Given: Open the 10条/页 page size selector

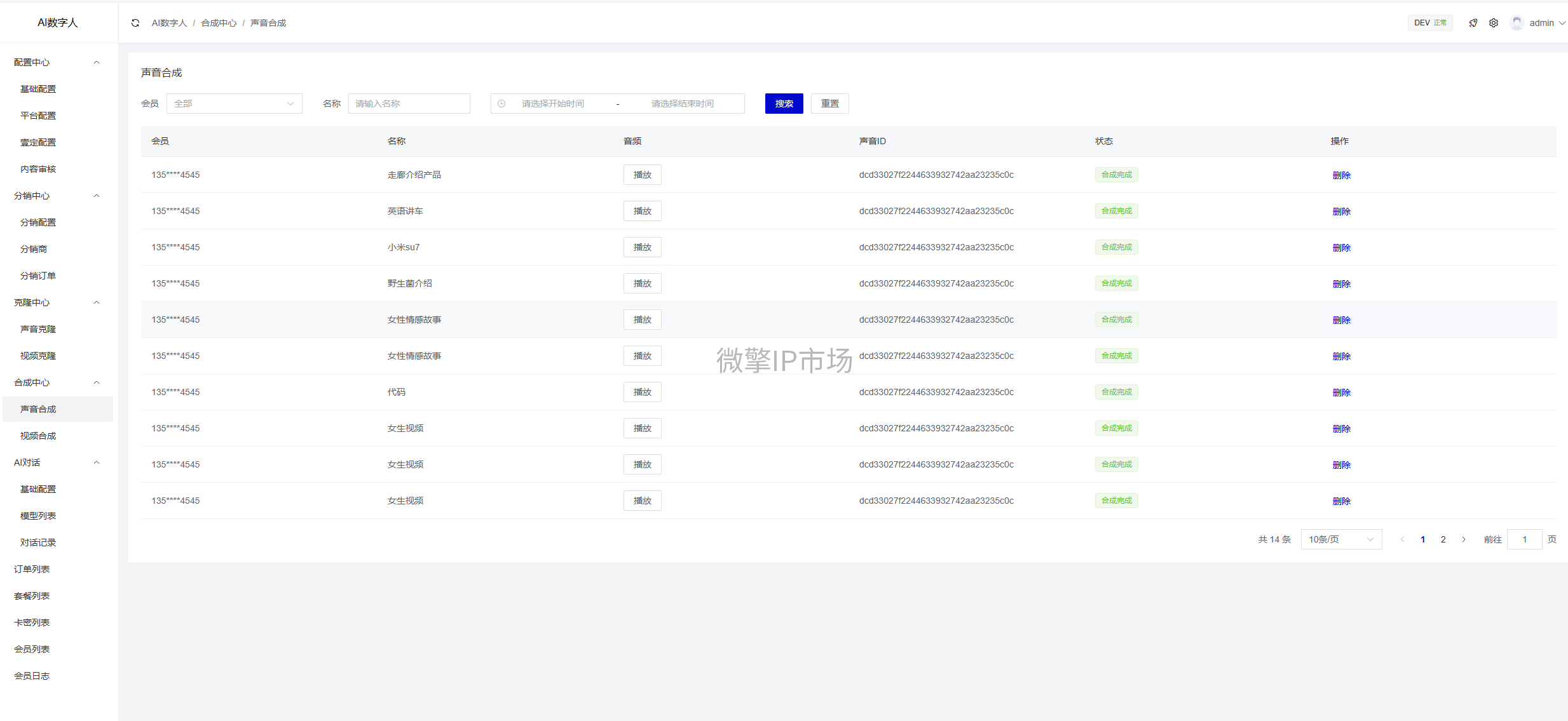Looking at the screenshot, I should pos(1341,539).
